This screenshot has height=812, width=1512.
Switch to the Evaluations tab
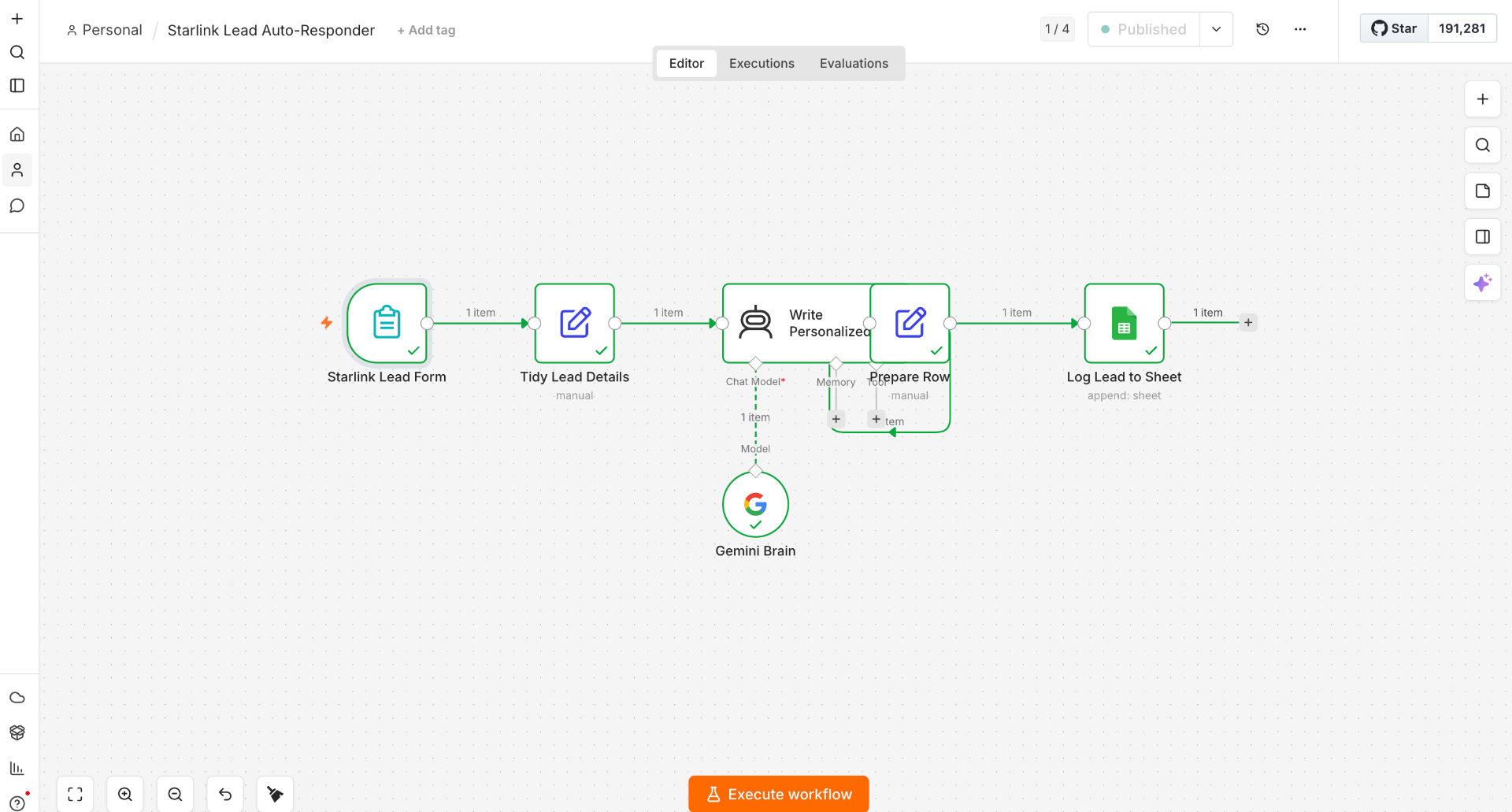pyautogui.click(x=854, y=63)
